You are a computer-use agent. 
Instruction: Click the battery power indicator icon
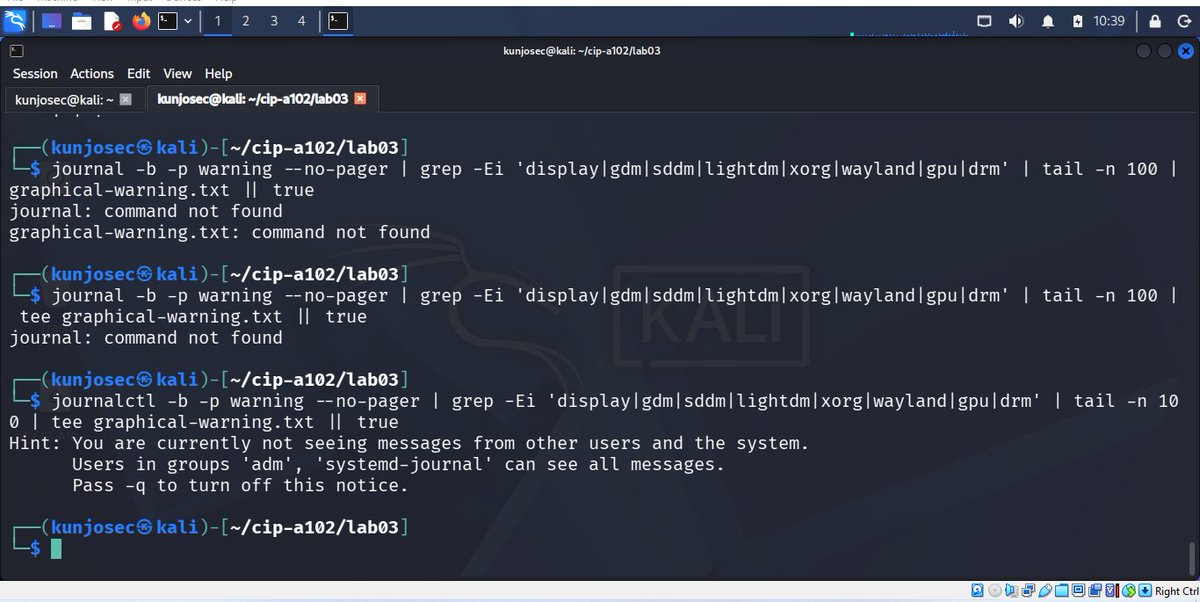click(1077, 21)
